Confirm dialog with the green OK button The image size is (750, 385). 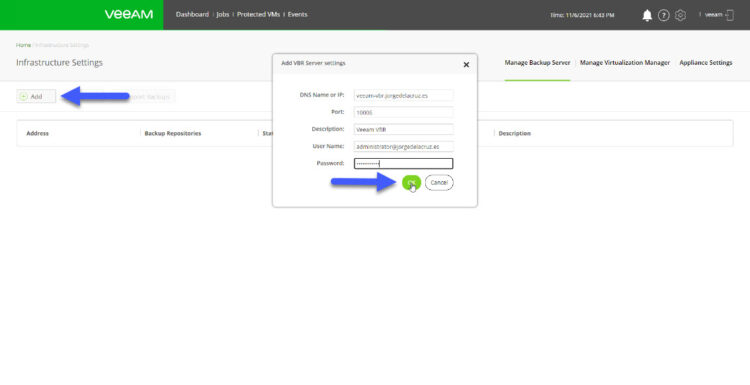click(x=411, y=182)
